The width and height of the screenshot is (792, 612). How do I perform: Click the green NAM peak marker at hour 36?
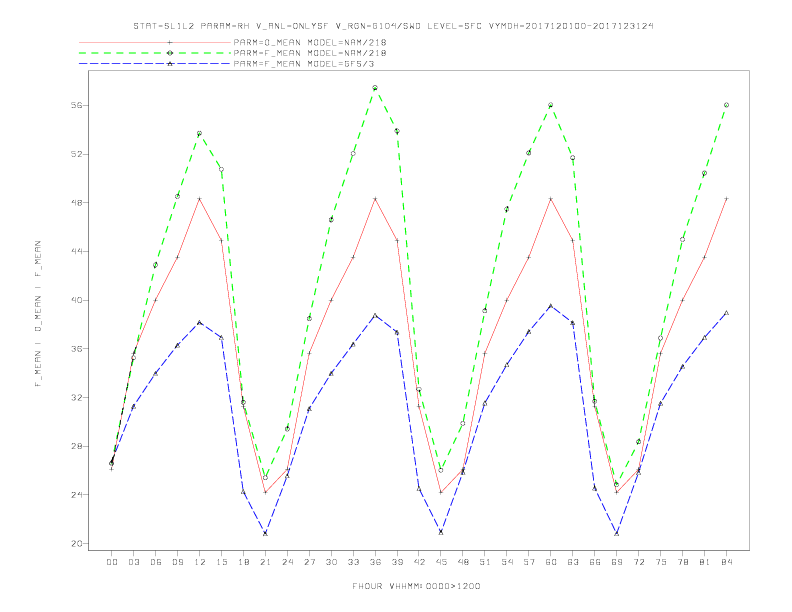pyautogui.click(x=375, y=88)
